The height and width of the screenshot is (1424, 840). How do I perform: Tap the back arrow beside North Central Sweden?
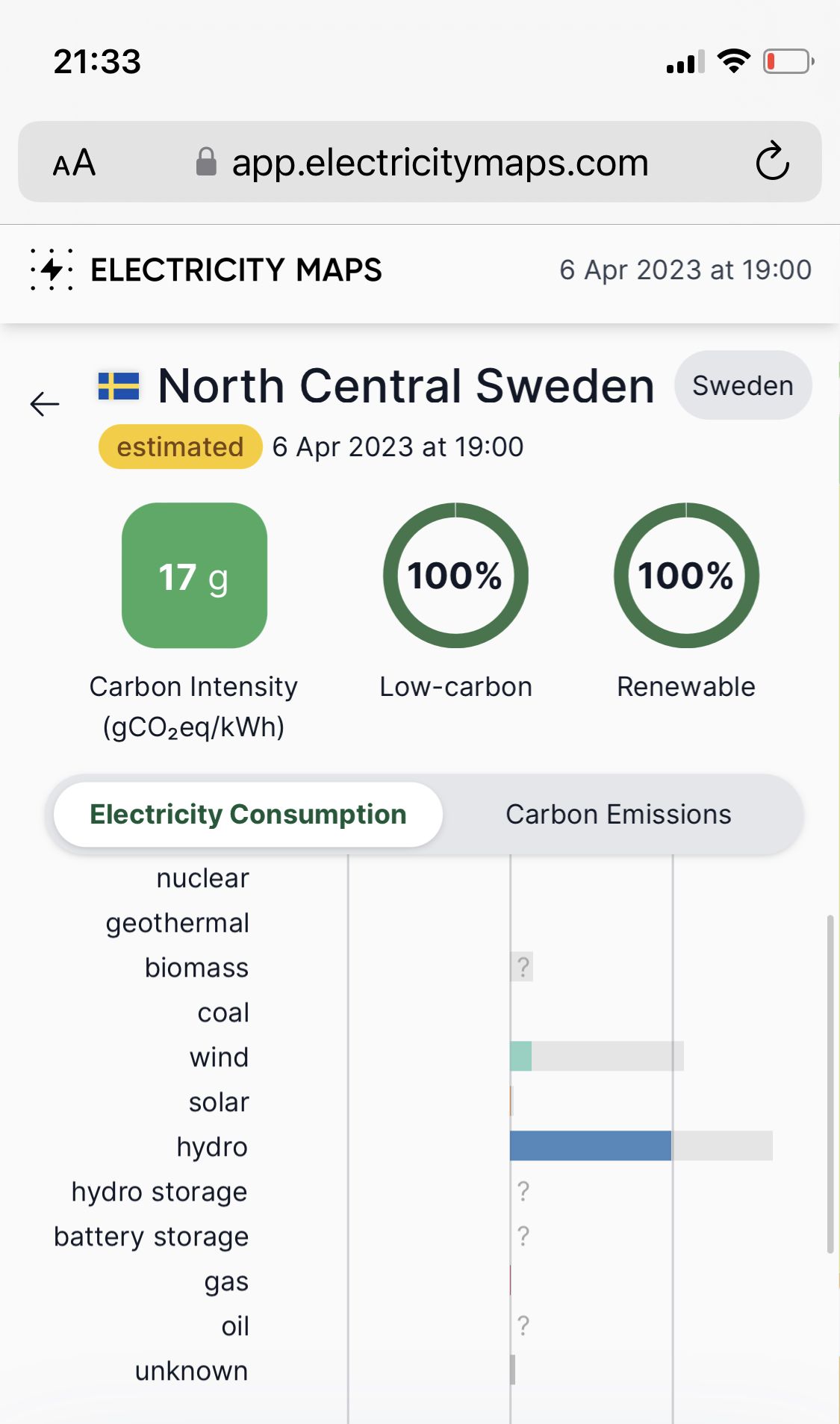[x=45, y=404]
